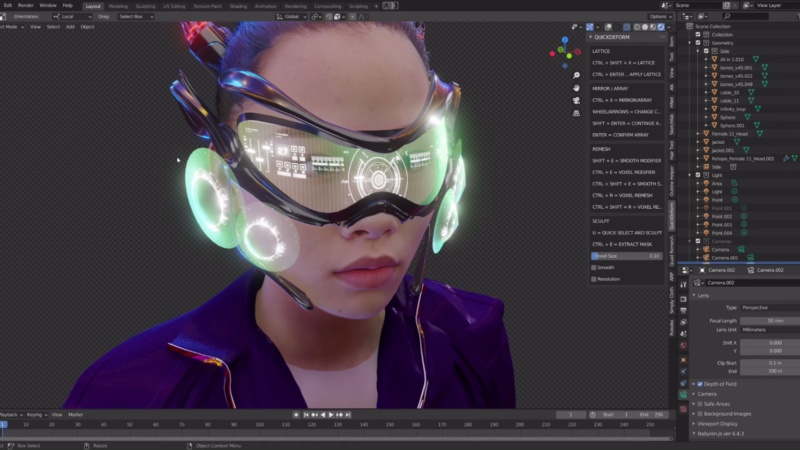
Task: Open the timeline Keying menu
Action: pyautogui.click(x=36, y=415)
